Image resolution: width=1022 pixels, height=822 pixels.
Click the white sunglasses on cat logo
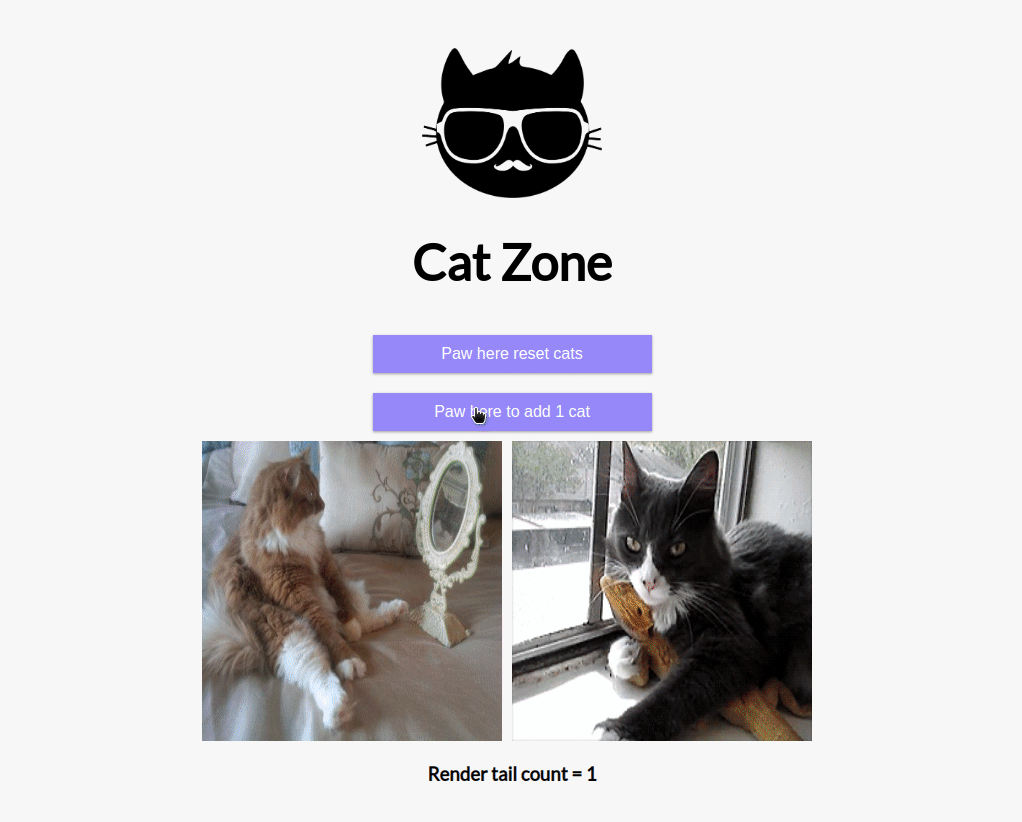point(512,136)
